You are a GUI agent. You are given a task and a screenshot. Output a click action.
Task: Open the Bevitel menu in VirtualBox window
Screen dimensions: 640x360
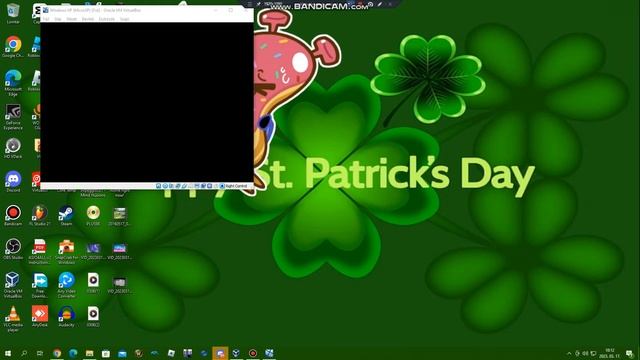point(88,19)
